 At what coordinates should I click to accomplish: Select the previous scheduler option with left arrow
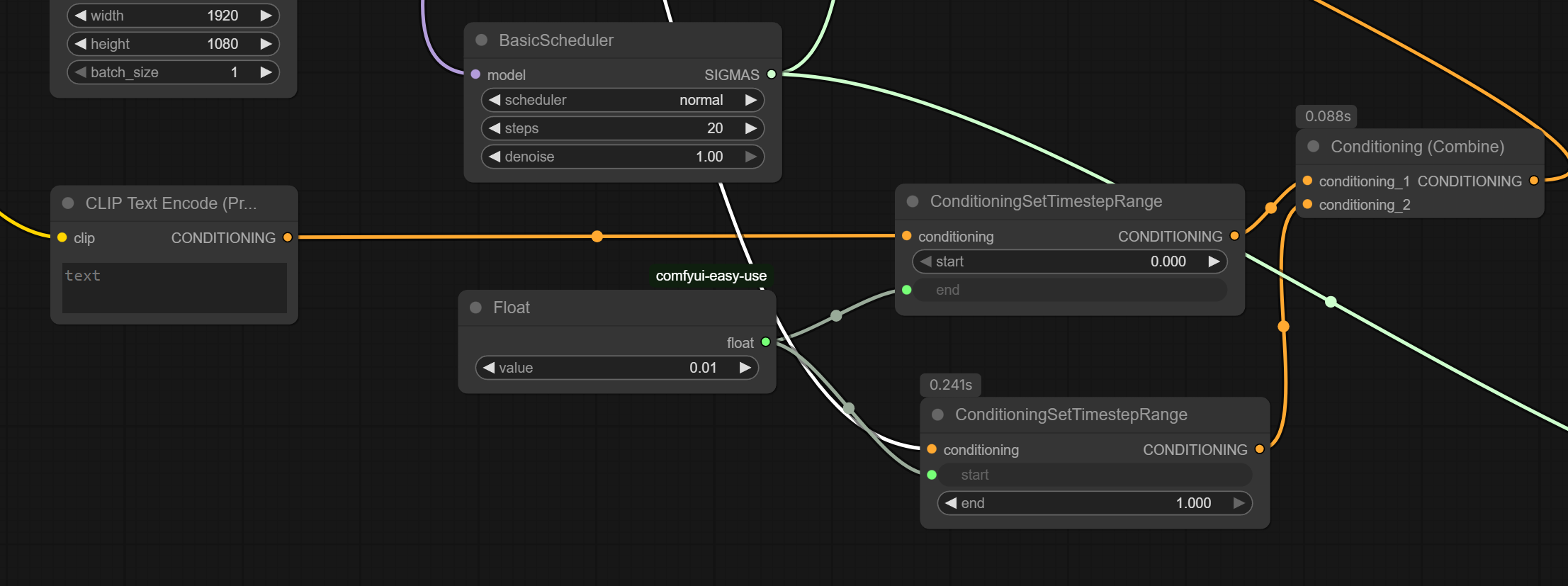coord(495,100)
